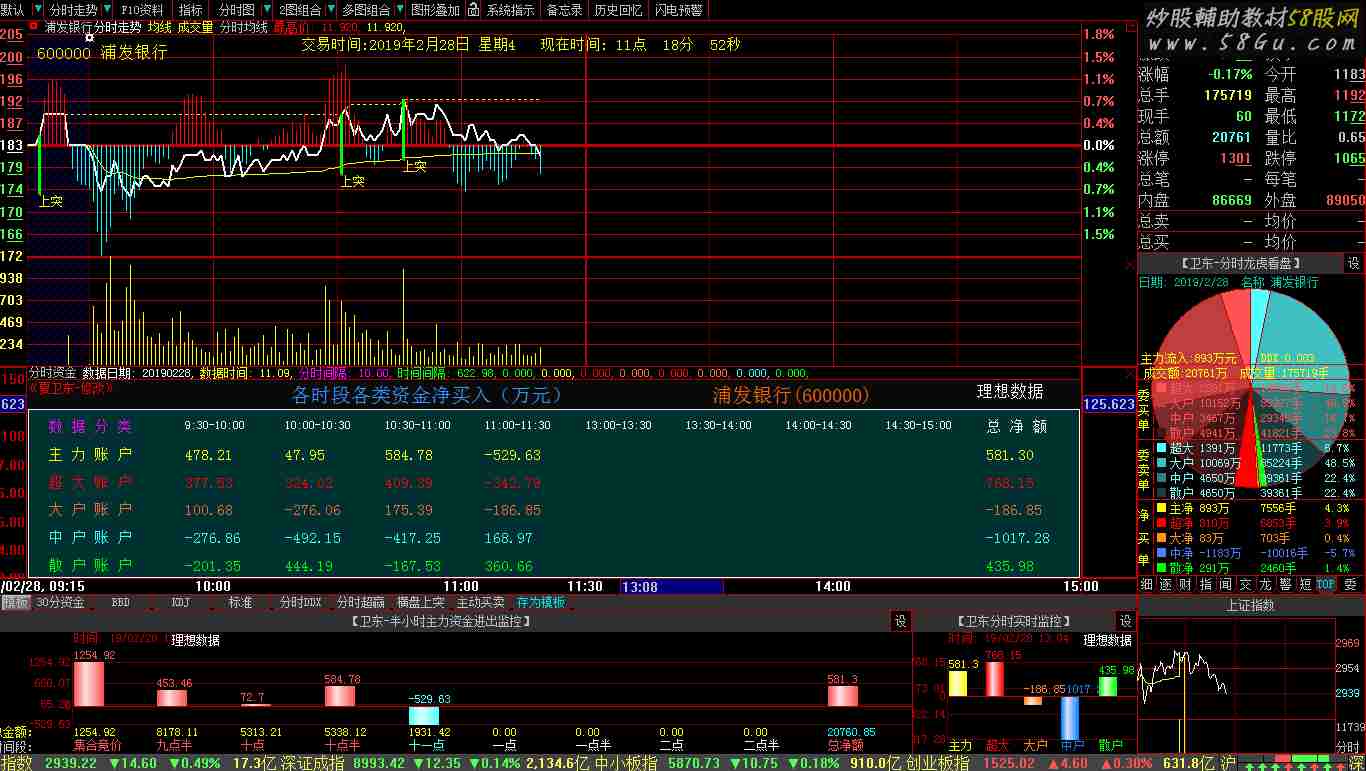Open the 交 trade tab icon
This screenshot has width=1366, height=771.
pyautogui.click(x=1246, y=584)
